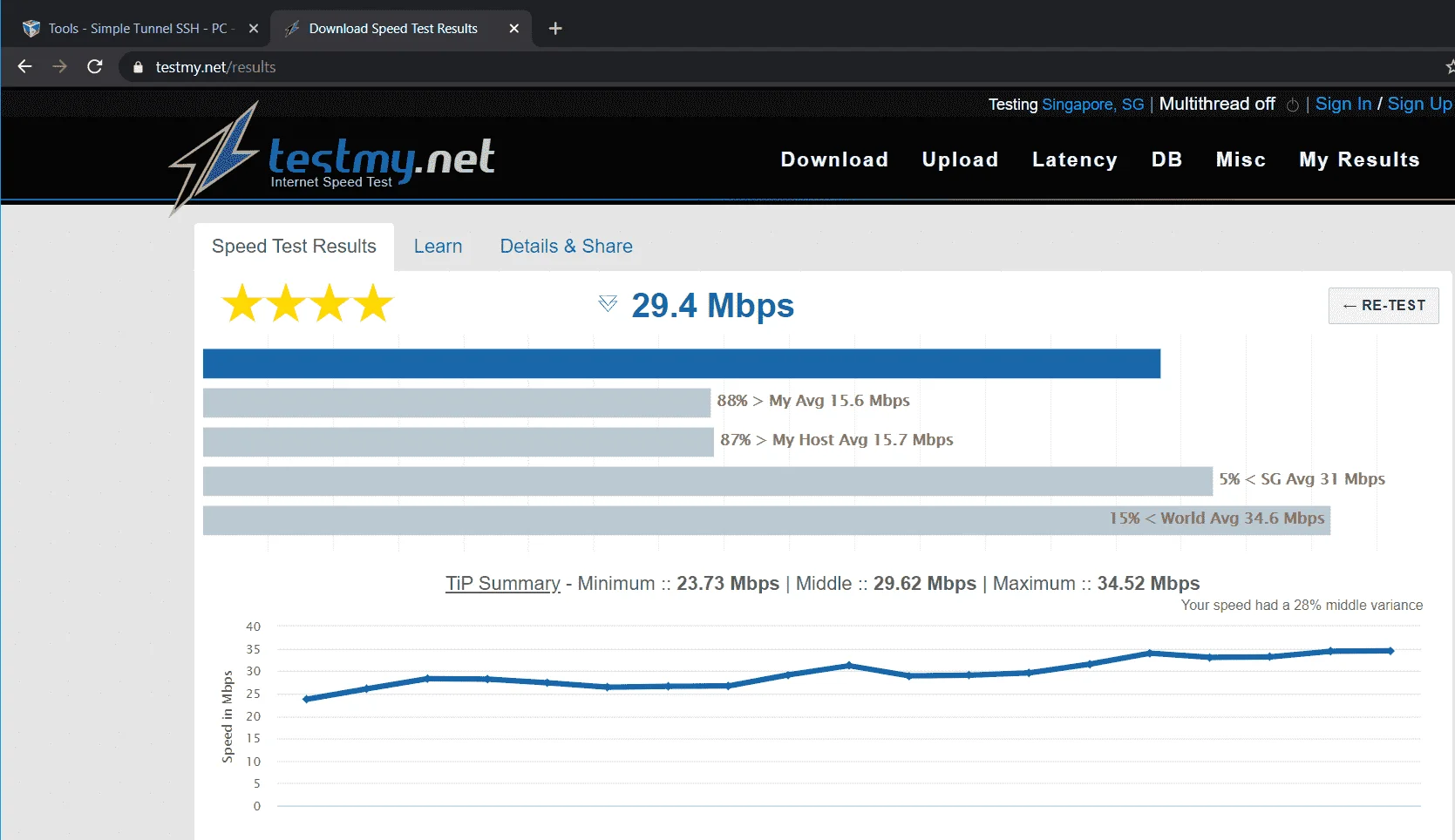
Task: Click the browser forward arrow
Action: (x=59, y=66)
